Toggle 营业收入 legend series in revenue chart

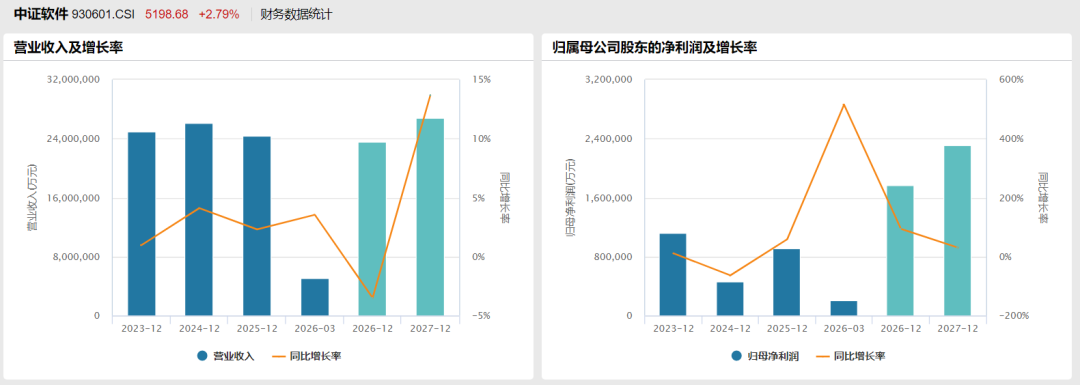coord(225,356)
